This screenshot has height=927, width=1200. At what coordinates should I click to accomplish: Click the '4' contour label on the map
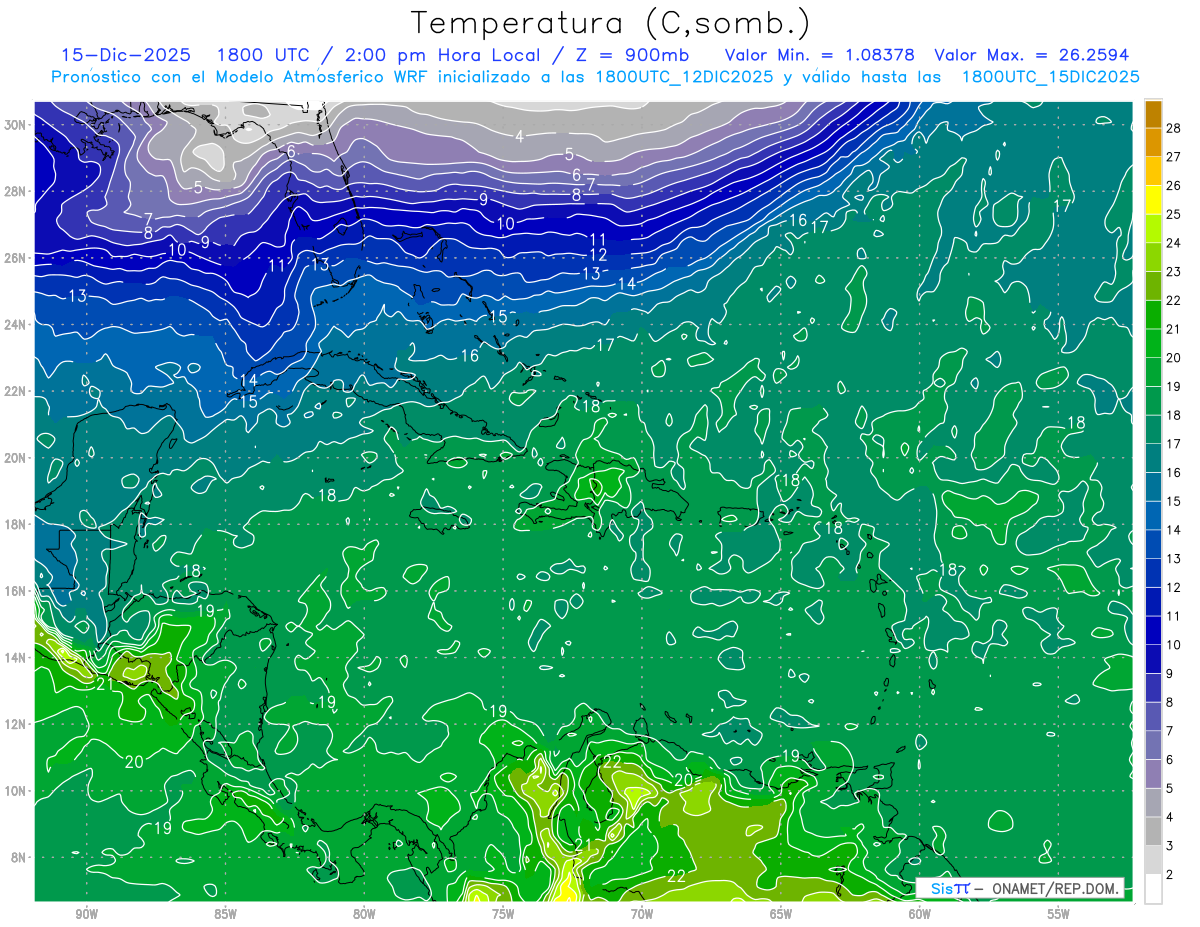pos(519,136)
